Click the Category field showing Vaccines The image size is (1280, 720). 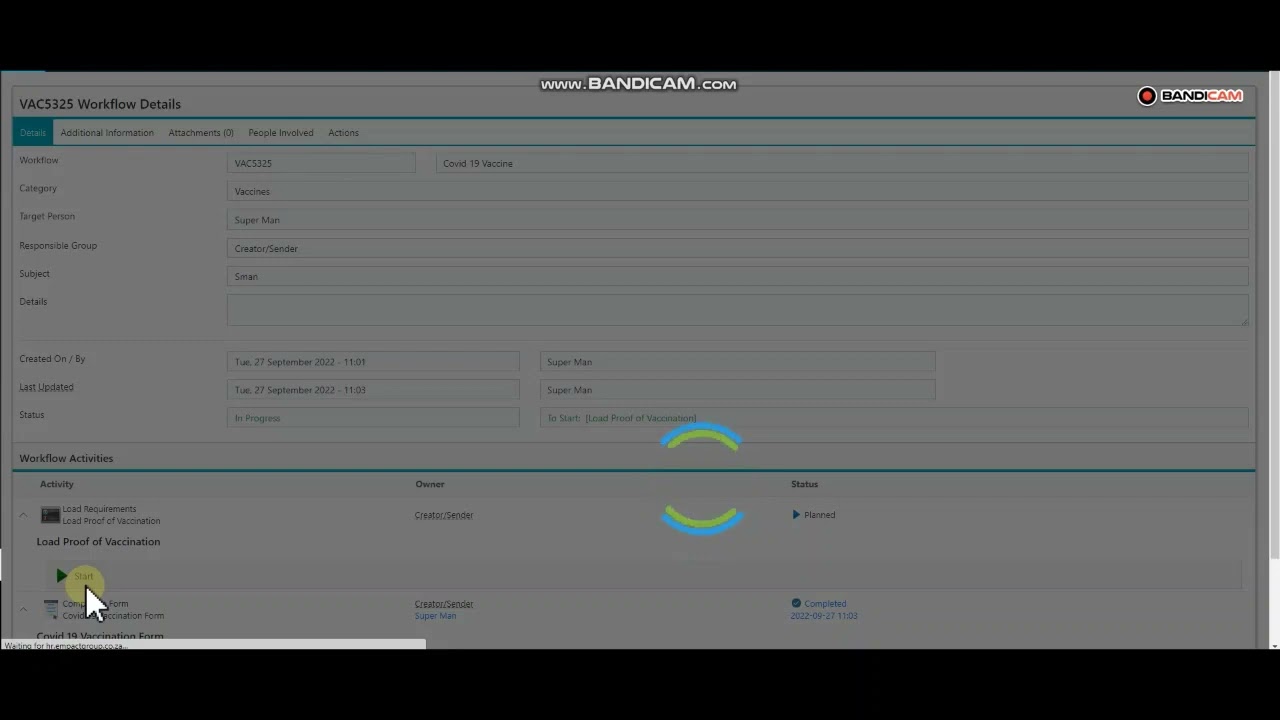tap(738, 191)
